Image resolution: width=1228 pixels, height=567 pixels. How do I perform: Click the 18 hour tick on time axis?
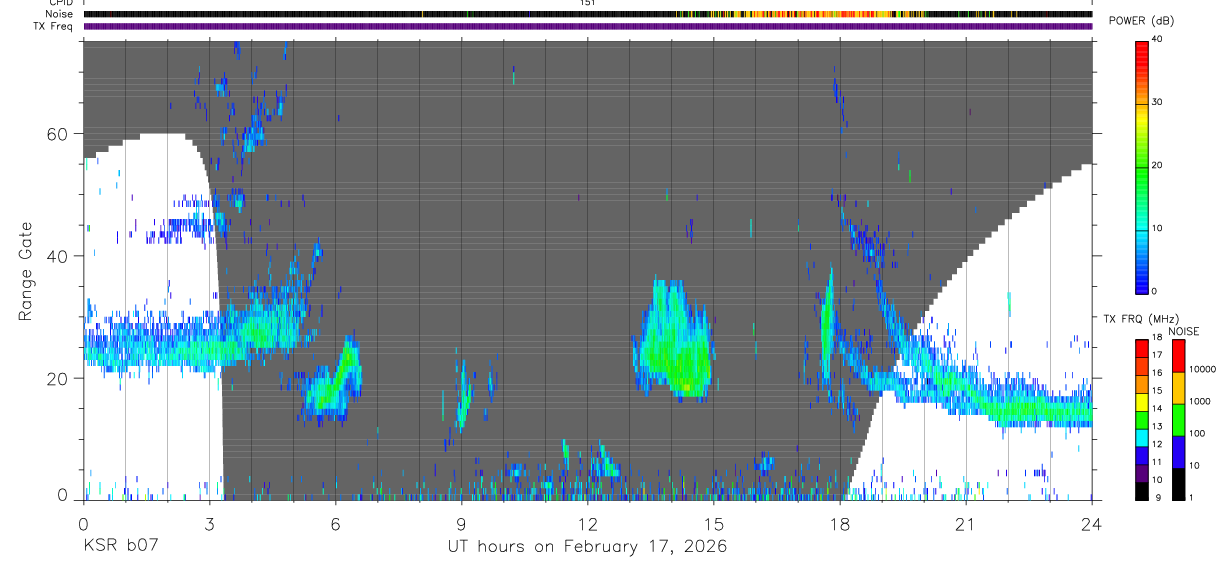point(840,522)
